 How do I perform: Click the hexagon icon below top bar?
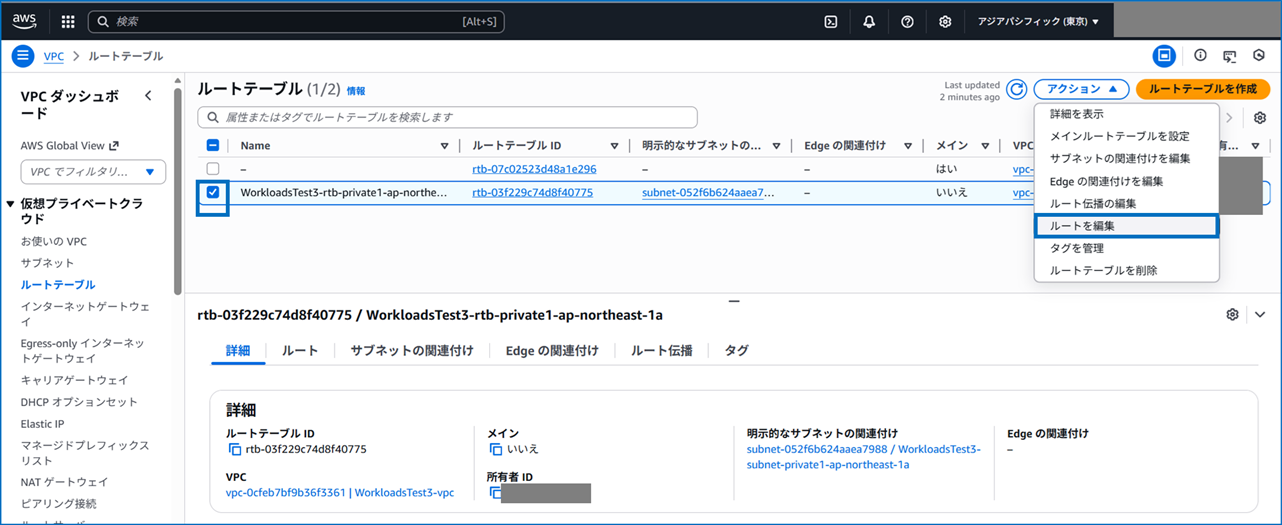pyautogui.click(x=1260, y=55)
